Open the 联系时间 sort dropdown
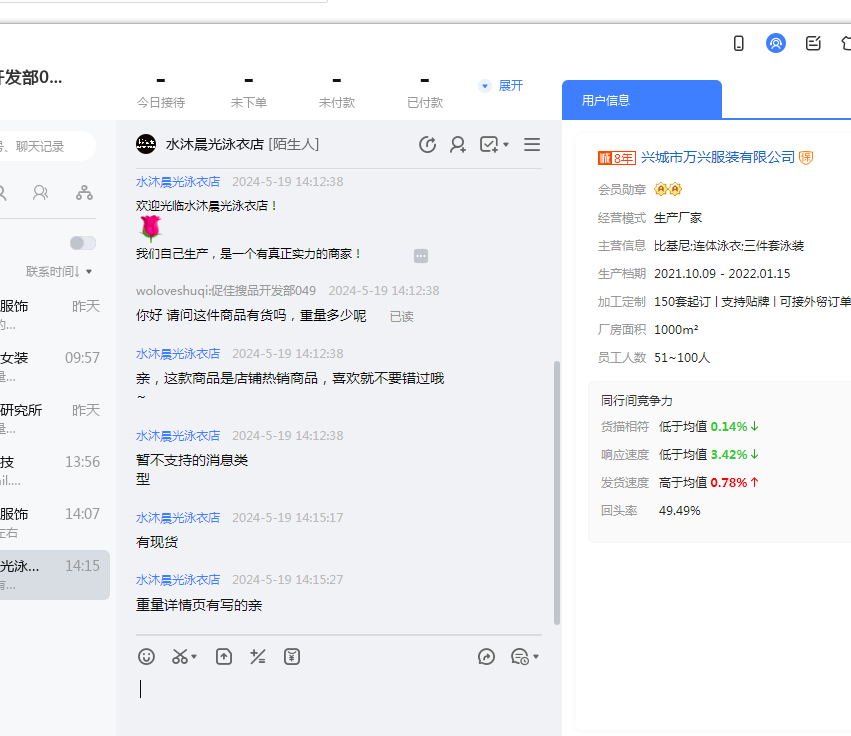 [60, 272]
